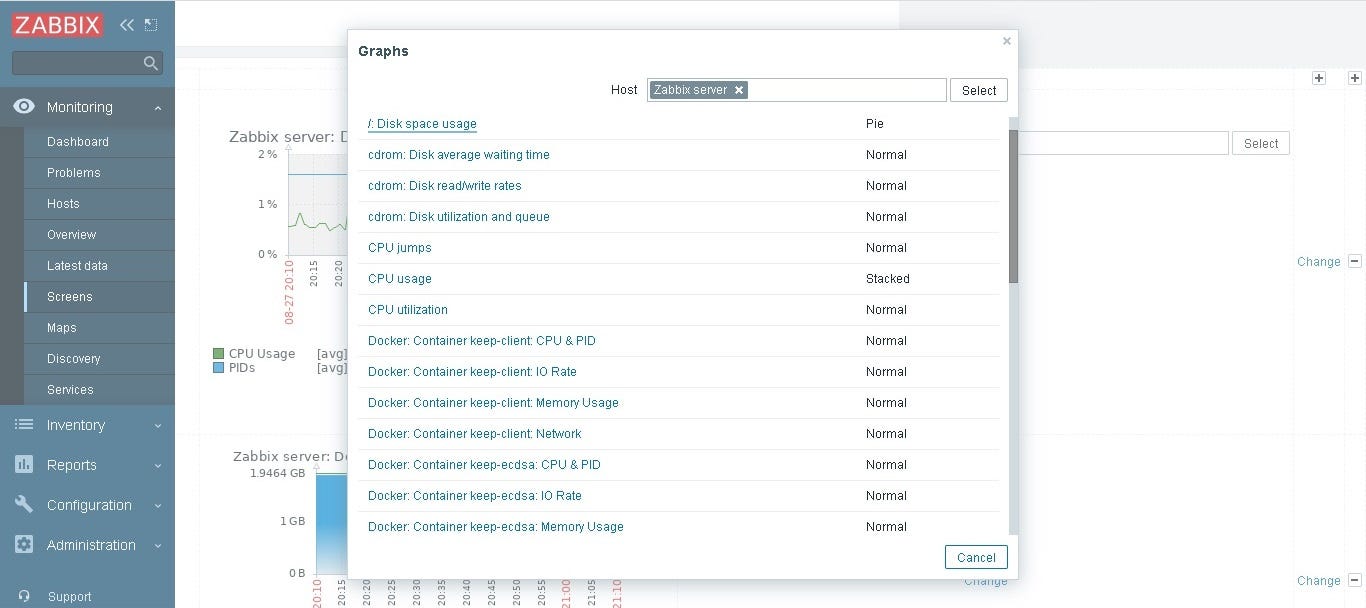Viewport: 1366px width, 608px height.
Task: Expand the Reports menu section
Action: pyautogui.click(x=158, y=466)
